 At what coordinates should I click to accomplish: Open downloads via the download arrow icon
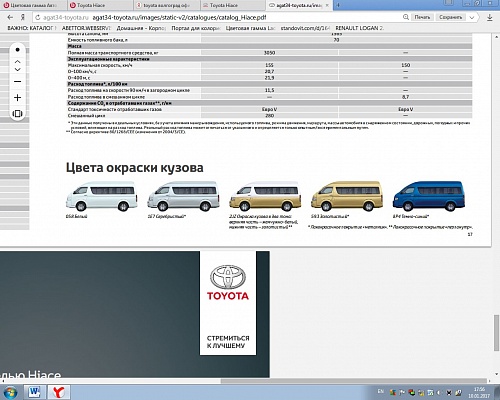(490, 17)
